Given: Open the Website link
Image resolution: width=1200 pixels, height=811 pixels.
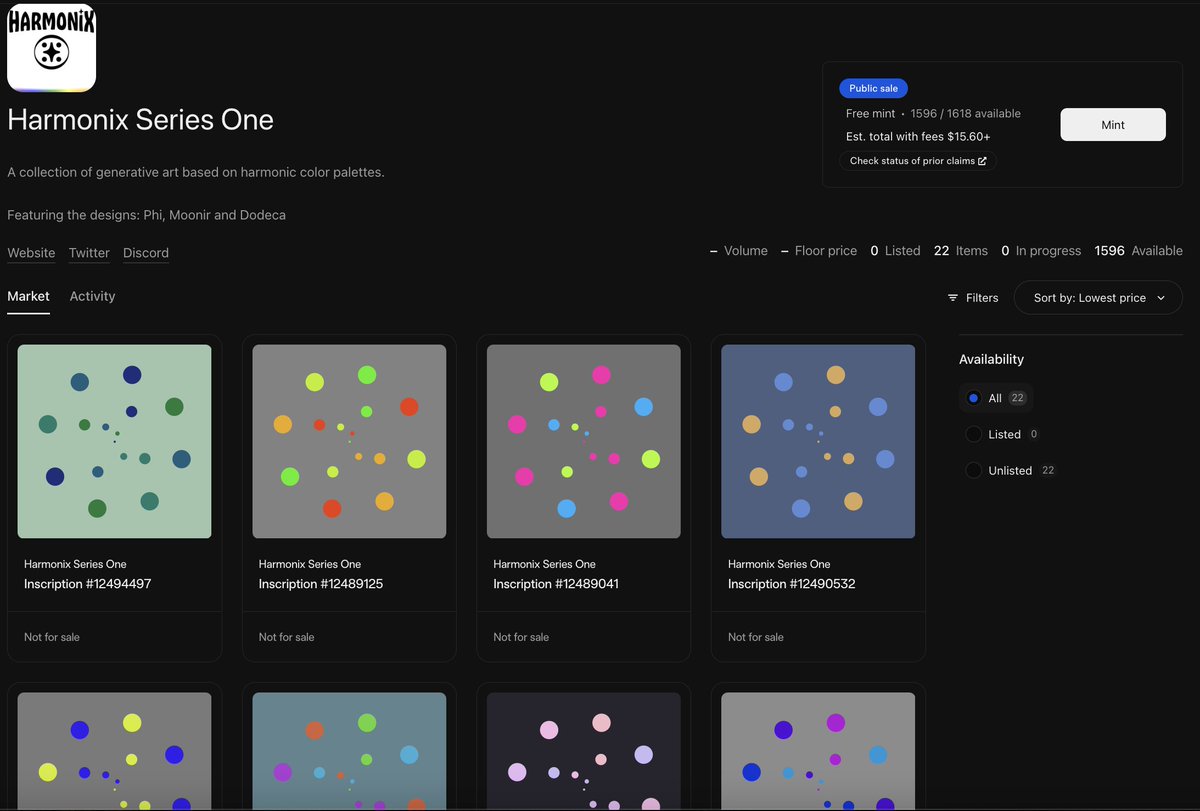Looking at the screenshot, I should (31, 253).
